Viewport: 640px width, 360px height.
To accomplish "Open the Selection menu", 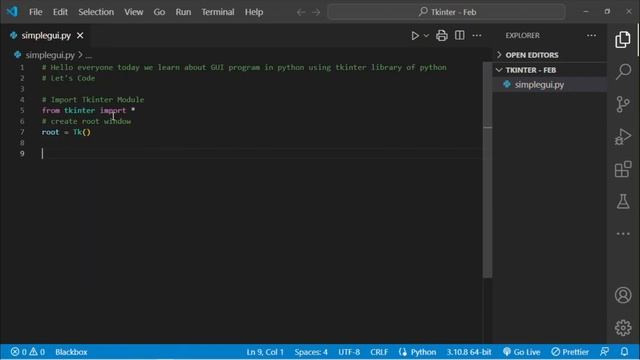I will (x=96, y=12).
